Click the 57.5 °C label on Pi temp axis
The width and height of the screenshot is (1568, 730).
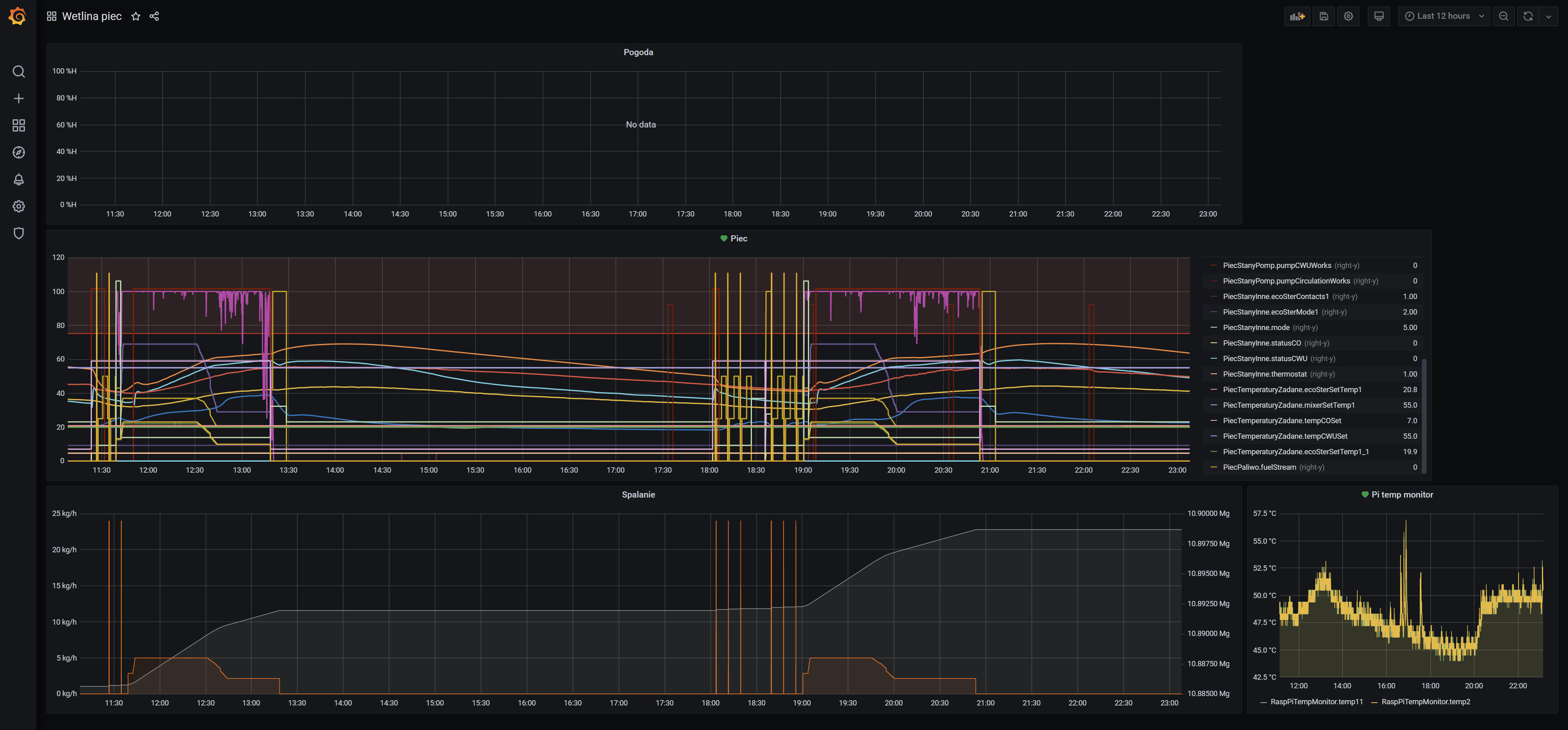pyautogui.click(x=1264, y=514)
